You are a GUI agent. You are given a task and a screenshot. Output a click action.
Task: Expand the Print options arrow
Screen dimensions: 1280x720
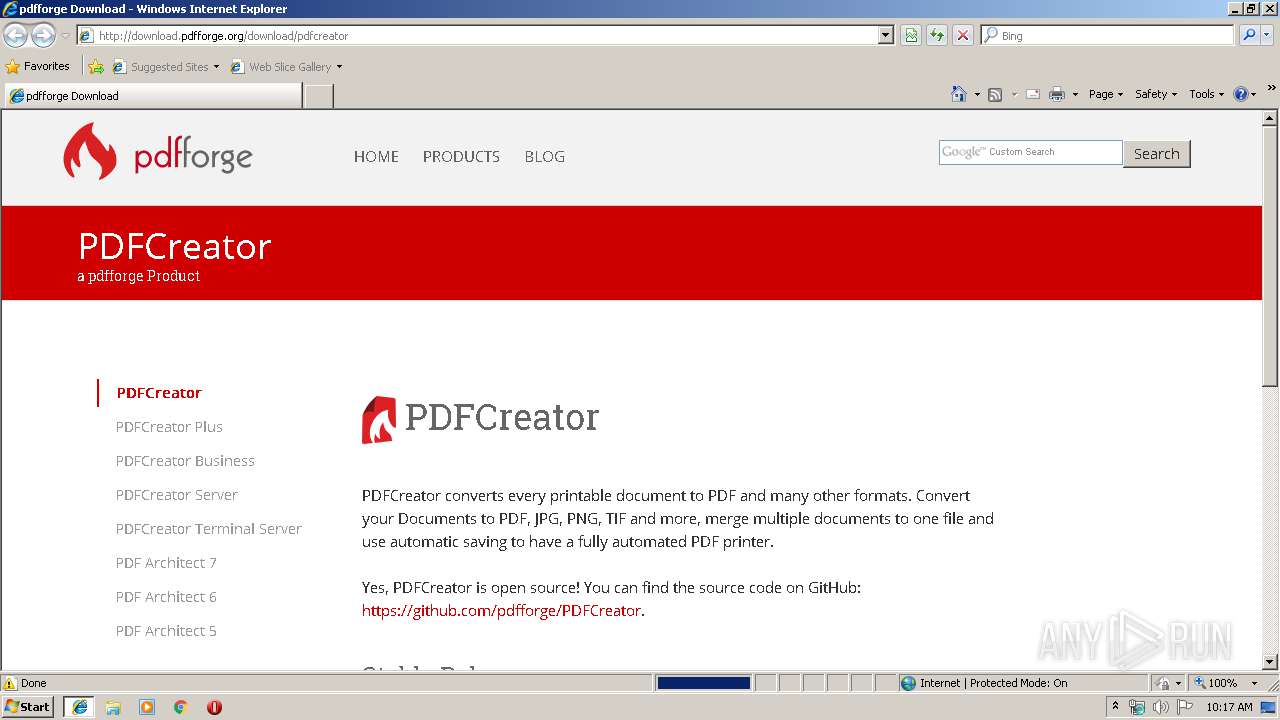[x=1075, y=94]
